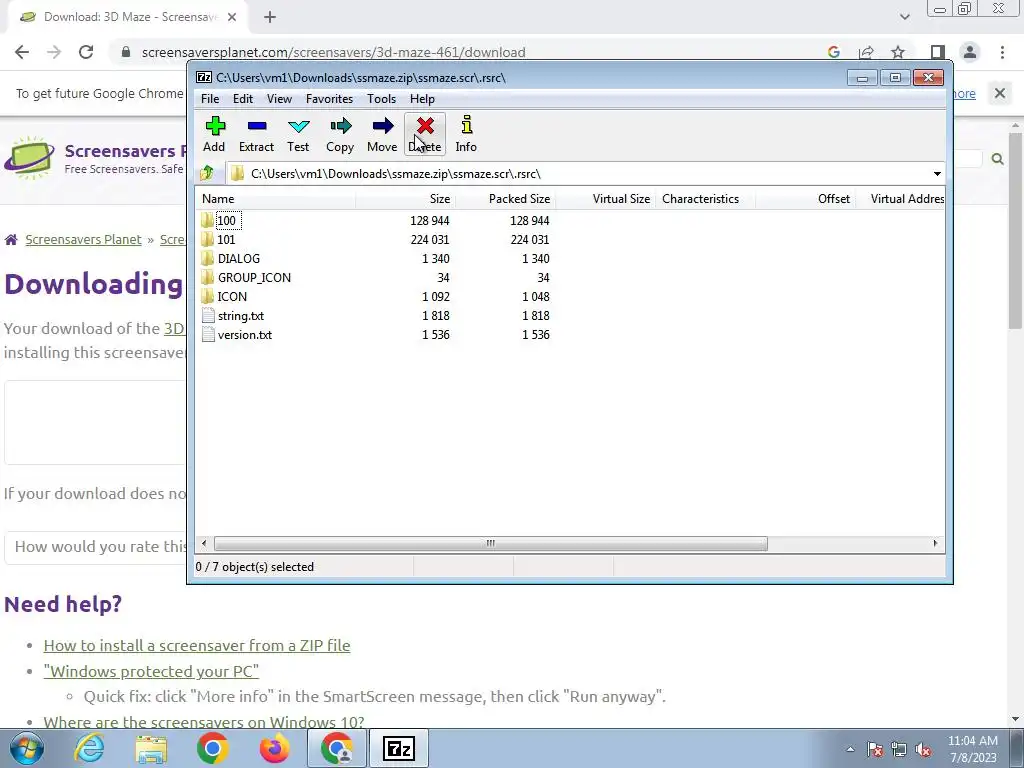This screenshot has height=768, width=1024.
Task: Open a new Chrome tab
Action: [x=270, y=17]
